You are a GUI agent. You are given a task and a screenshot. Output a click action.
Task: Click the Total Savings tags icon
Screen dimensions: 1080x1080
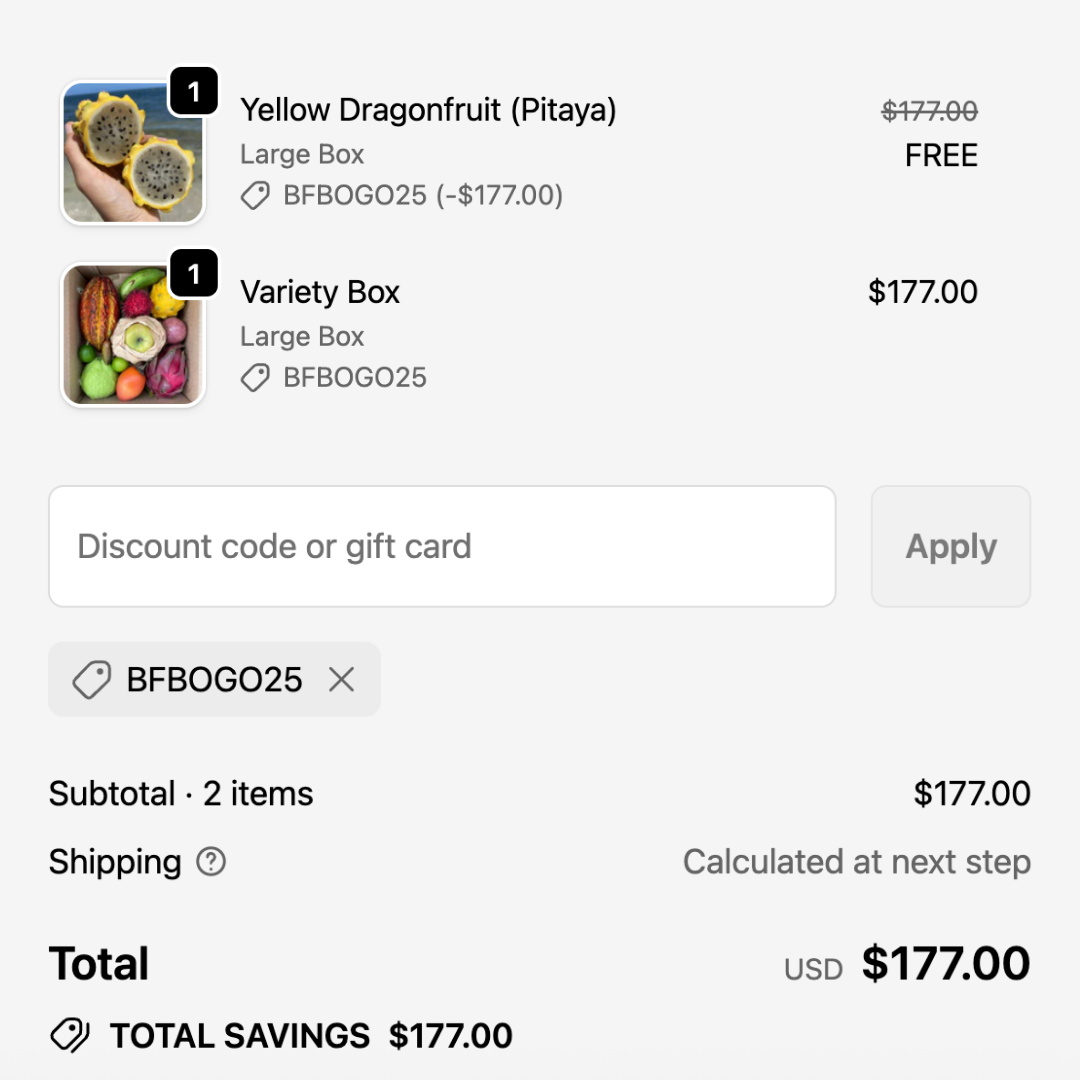[x=70, y=1036]
